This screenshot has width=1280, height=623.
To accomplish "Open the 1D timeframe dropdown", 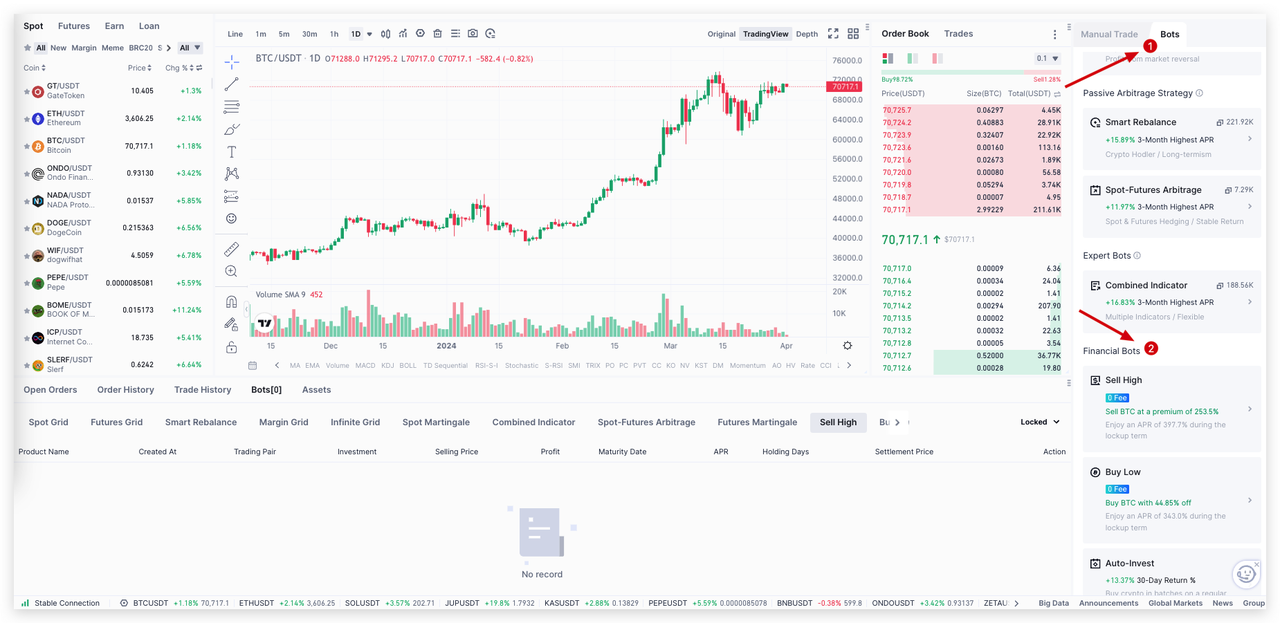I will click(x=361, y=34).
